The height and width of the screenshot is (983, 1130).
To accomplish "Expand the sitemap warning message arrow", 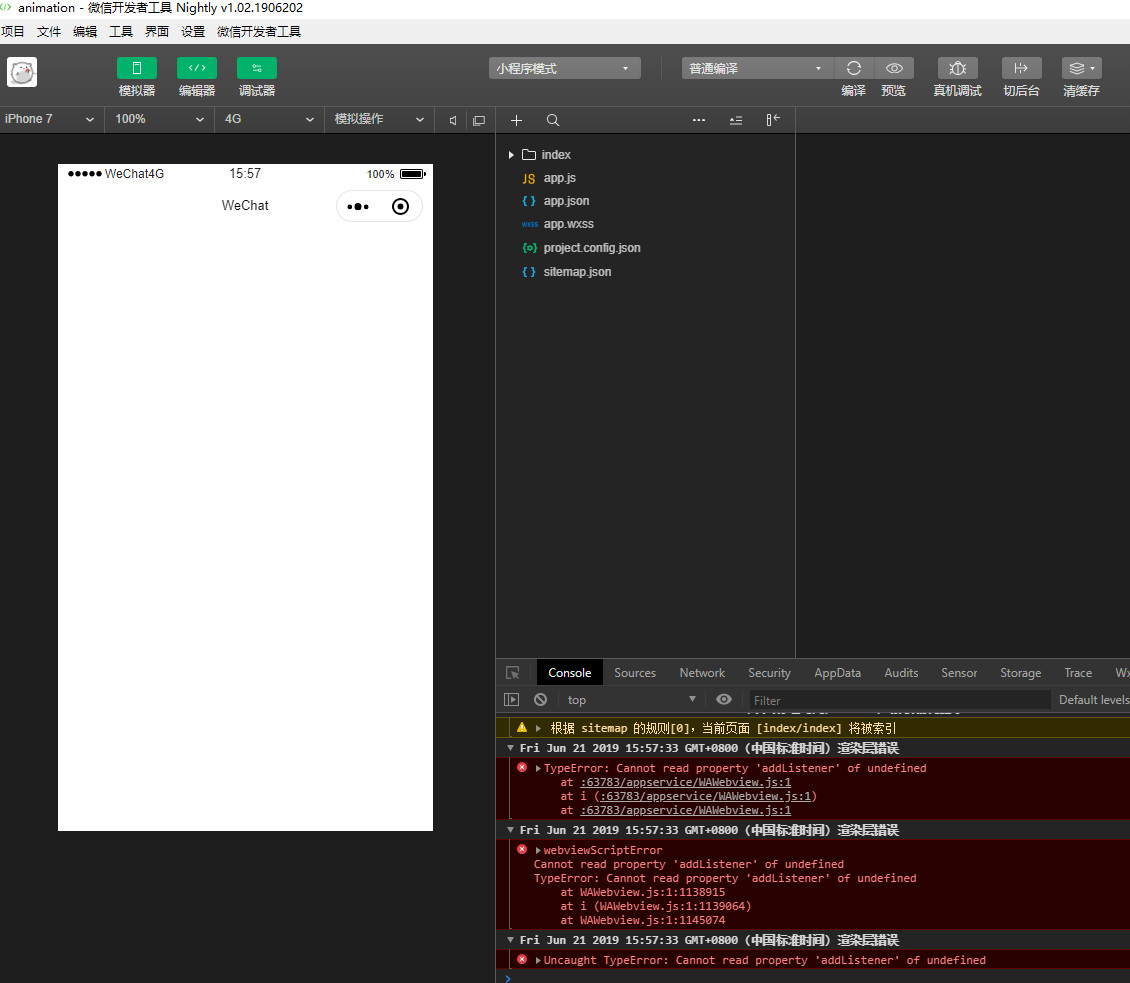I will coord(538,729).
